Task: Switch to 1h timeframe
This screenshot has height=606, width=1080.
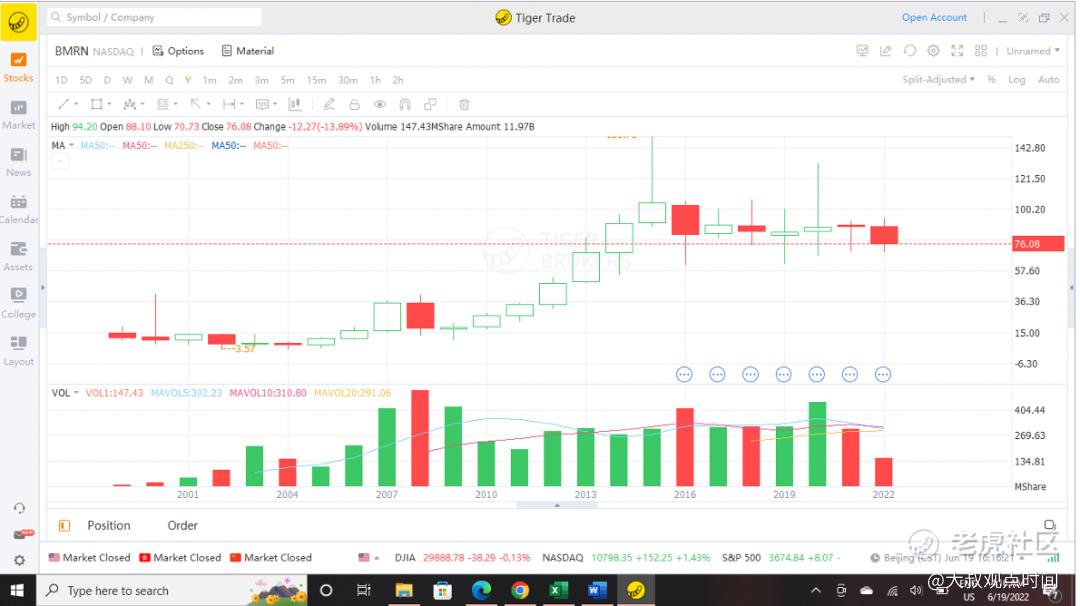Action: [x=375, y=80]
